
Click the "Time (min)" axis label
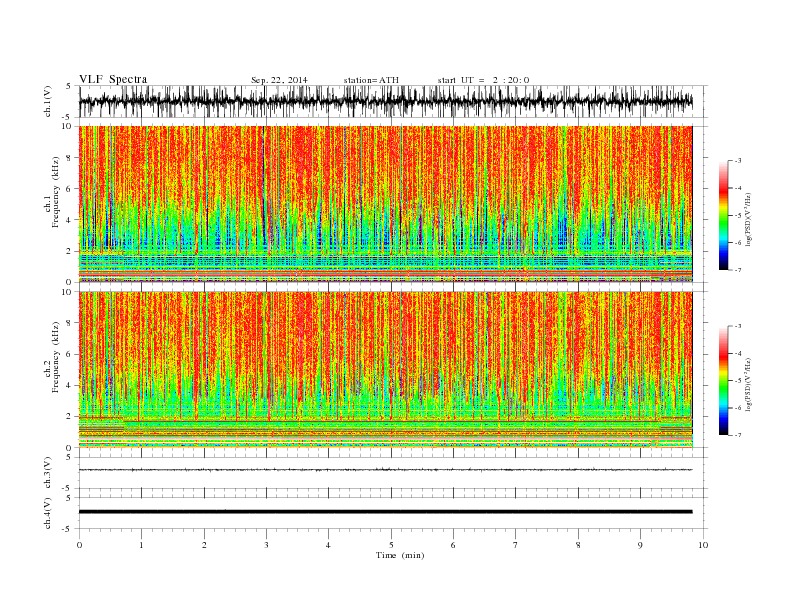coord(400,555)
